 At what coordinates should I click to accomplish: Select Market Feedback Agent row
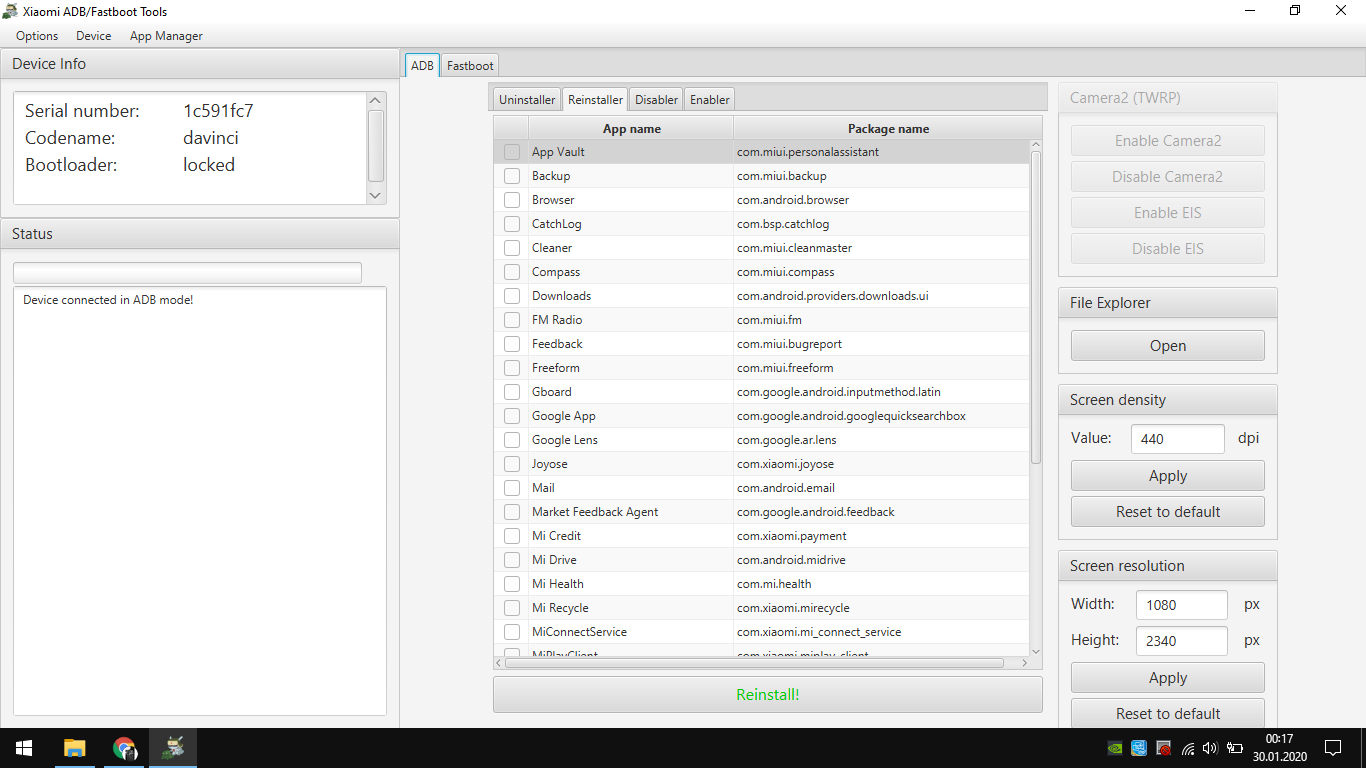[761, 512]
